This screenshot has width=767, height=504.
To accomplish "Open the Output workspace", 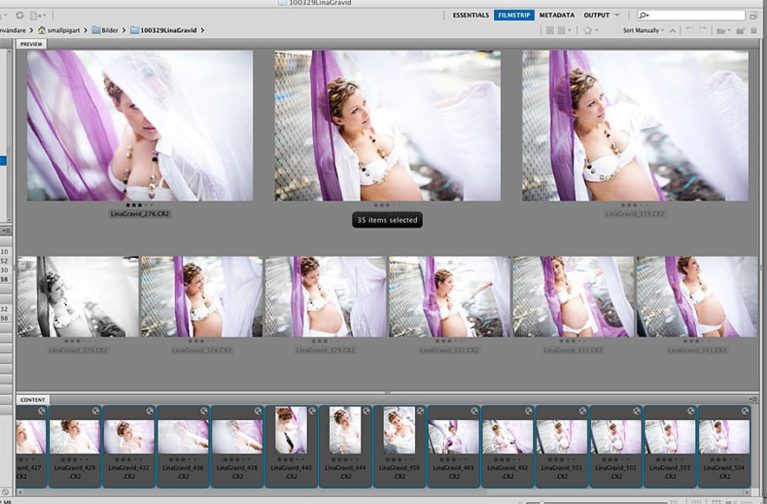I will tap(596, 16).
